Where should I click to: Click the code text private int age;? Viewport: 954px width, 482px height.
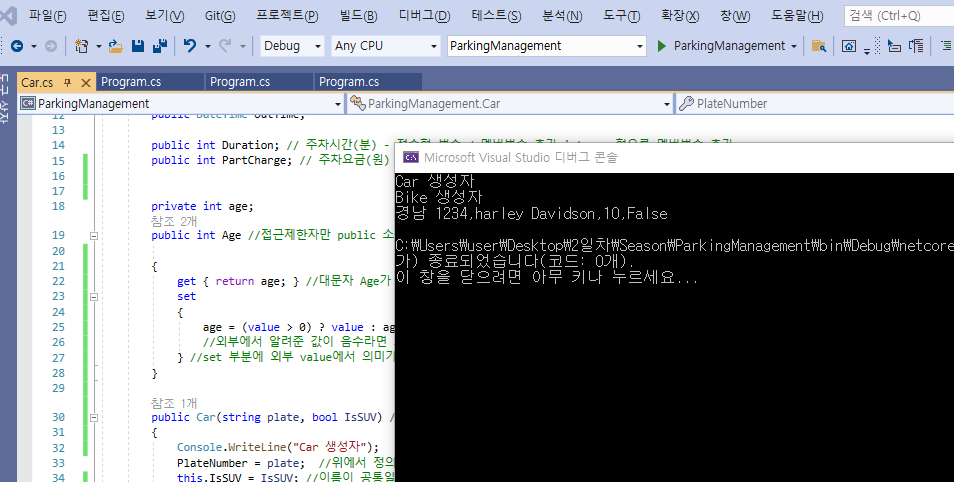click(202, 206)
